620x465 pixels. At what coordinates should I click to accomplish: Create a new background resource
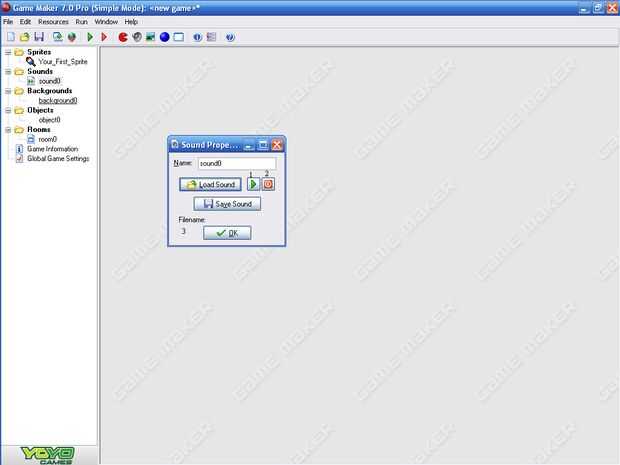tap(150, 37)
